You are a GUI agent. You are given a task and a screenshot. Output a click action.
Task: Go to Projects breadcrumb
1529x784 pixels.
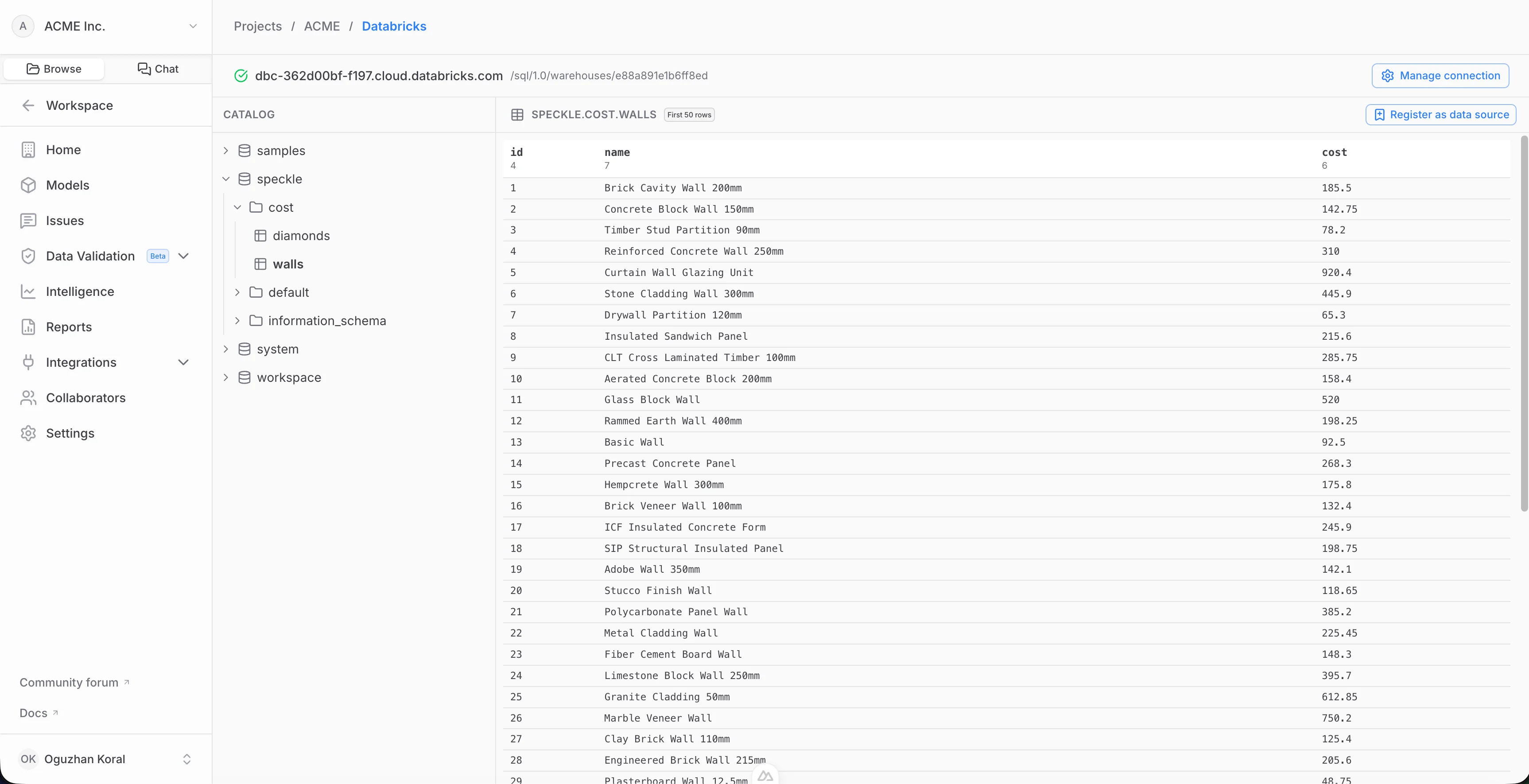pos(258,26)
